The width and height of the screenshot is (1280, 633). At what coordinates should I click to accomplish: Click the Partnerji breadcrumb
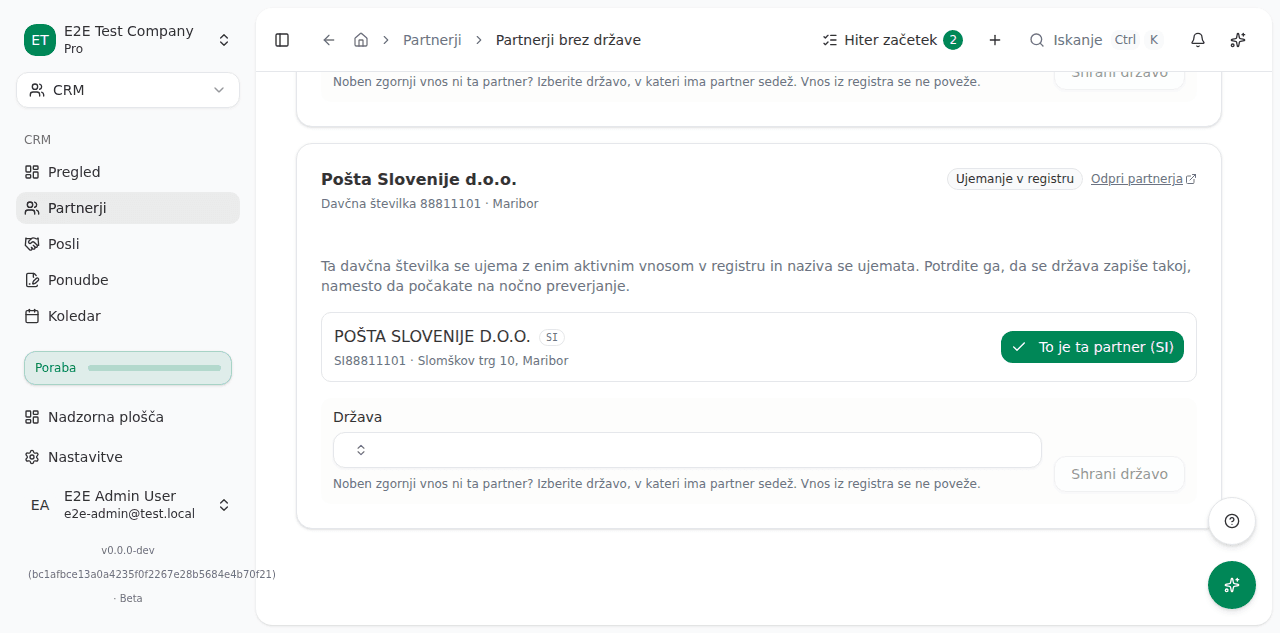tap(432, 40)
